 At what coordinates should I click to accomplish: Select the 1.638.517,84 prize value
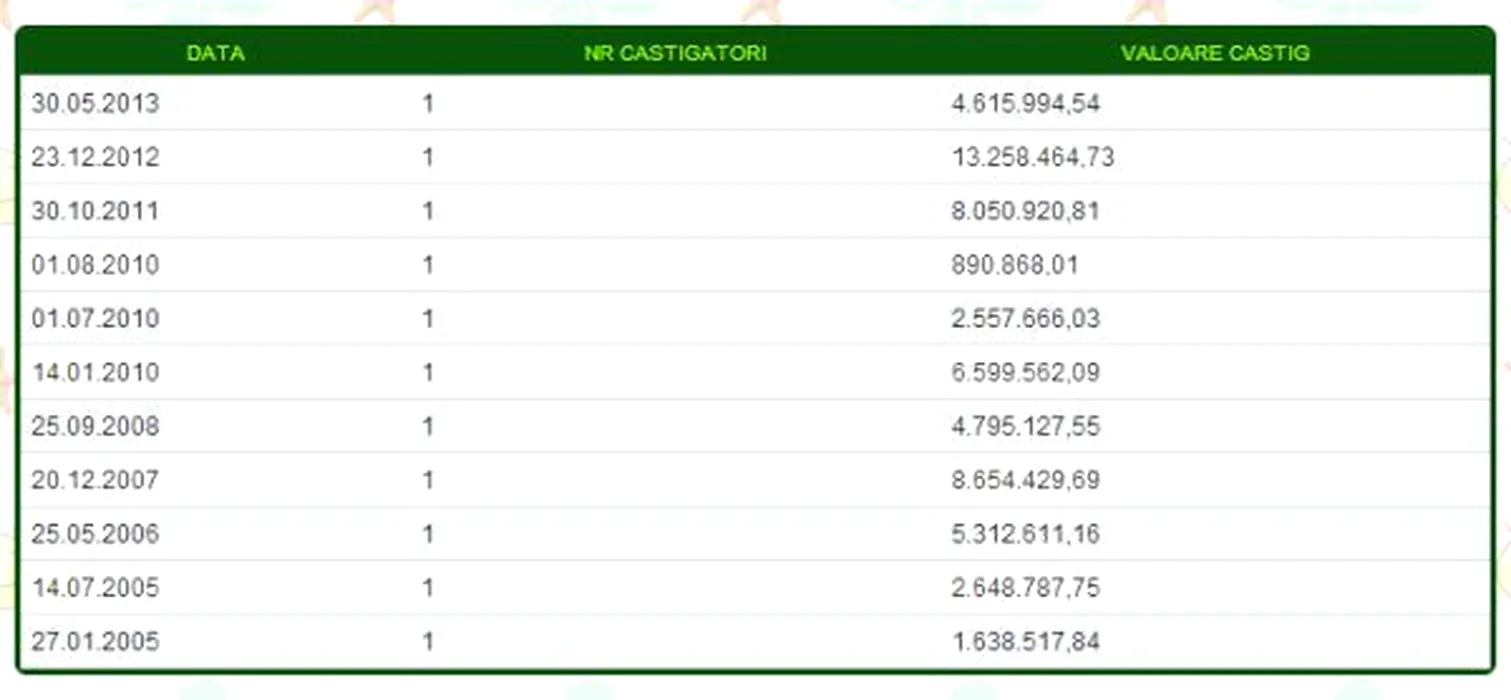tap(1025, 641)
